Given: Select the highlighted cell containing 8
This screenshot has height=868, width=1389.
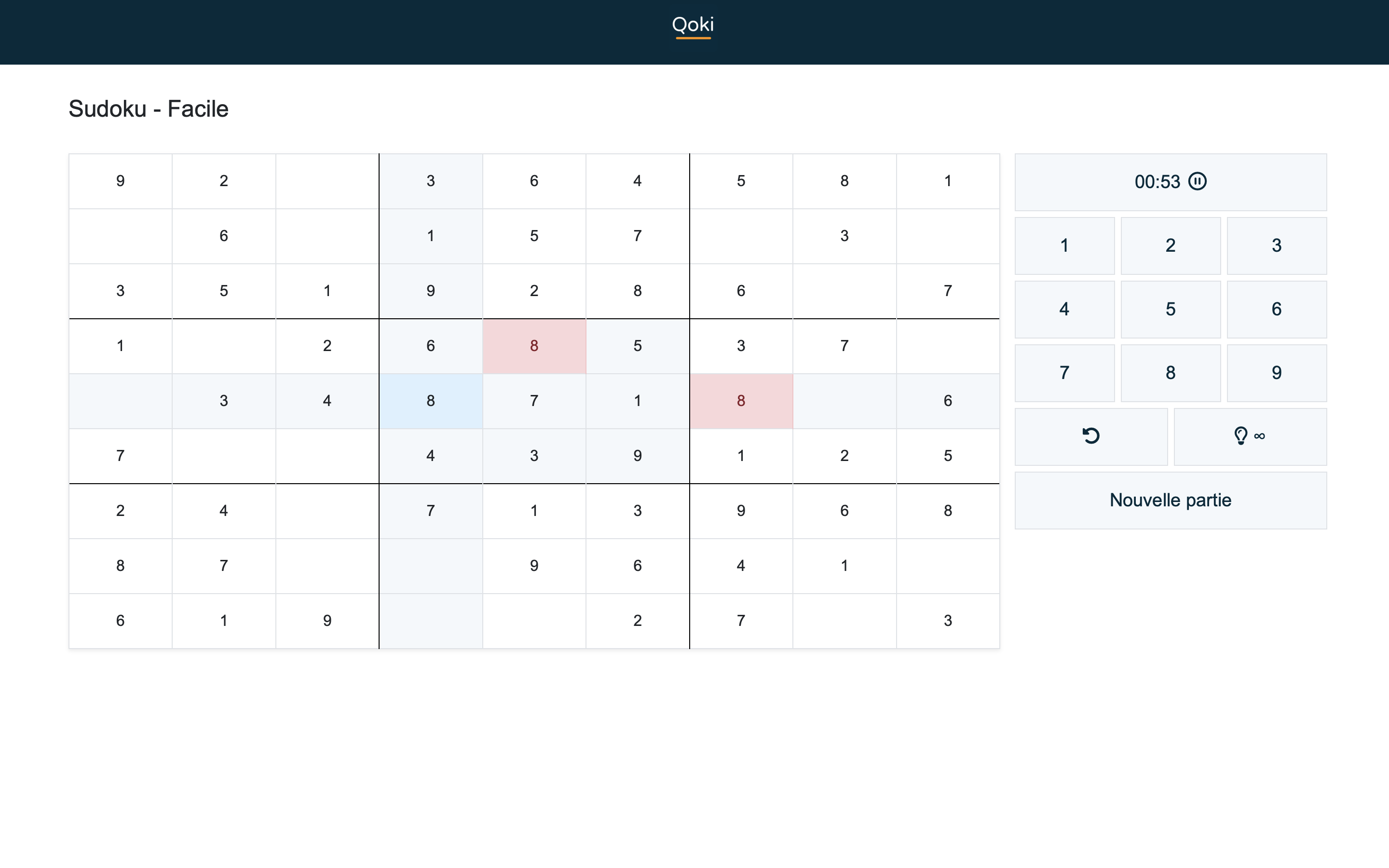Looking at the screenshot, I should (431, 401).
